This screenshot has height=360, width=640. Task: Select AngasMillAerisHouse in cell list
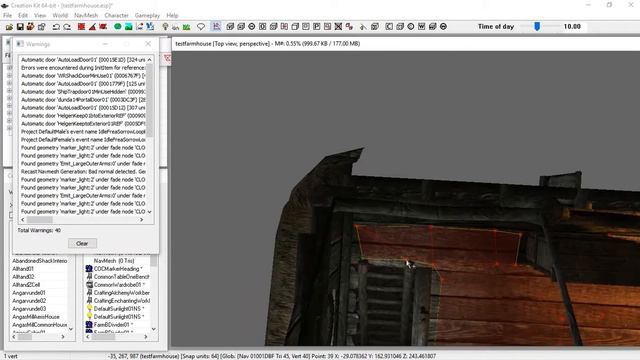click(x=36, y=317)
